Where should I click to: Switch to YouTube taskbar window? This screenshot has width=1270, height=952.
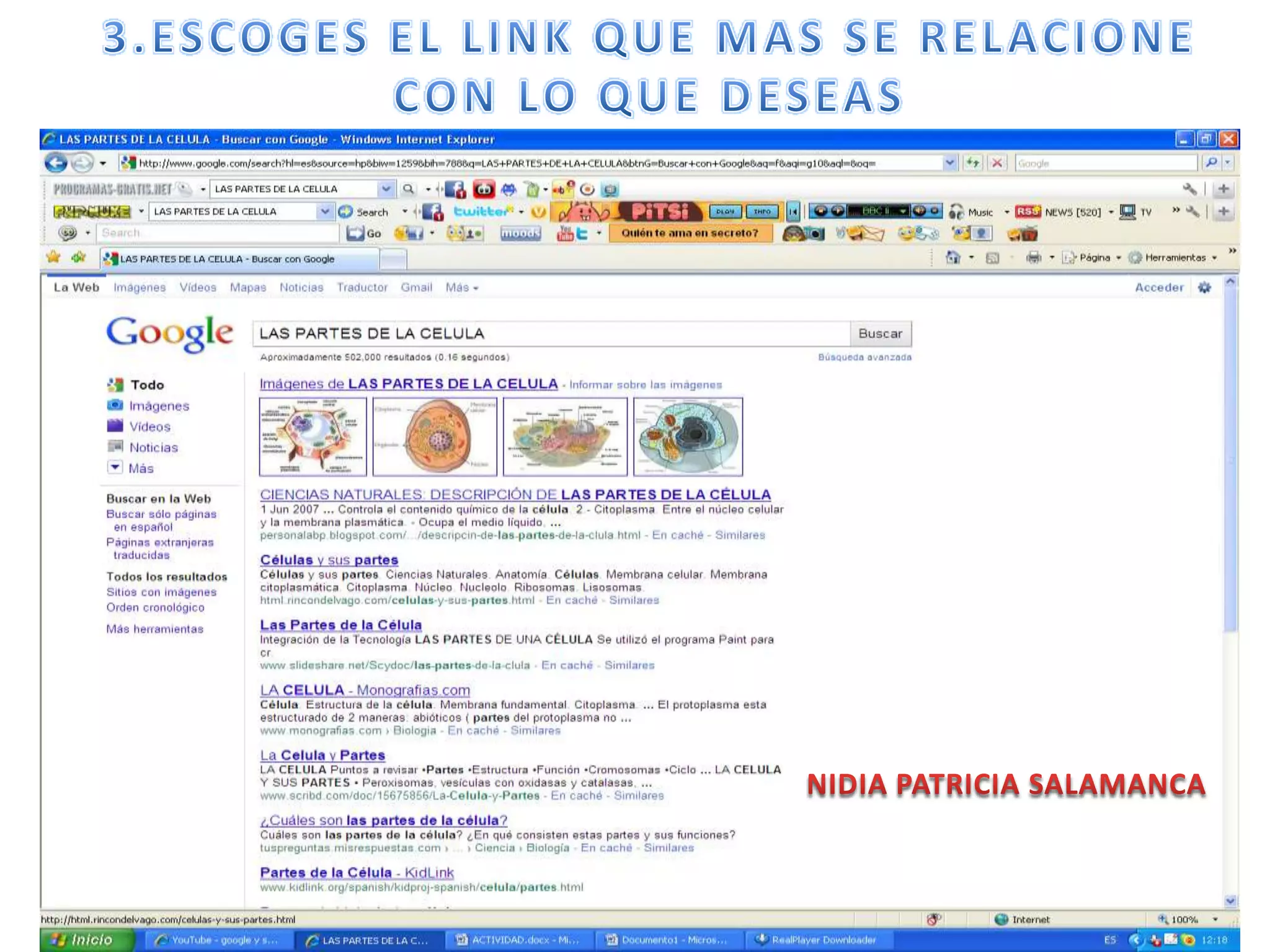(x=218, y=940)
